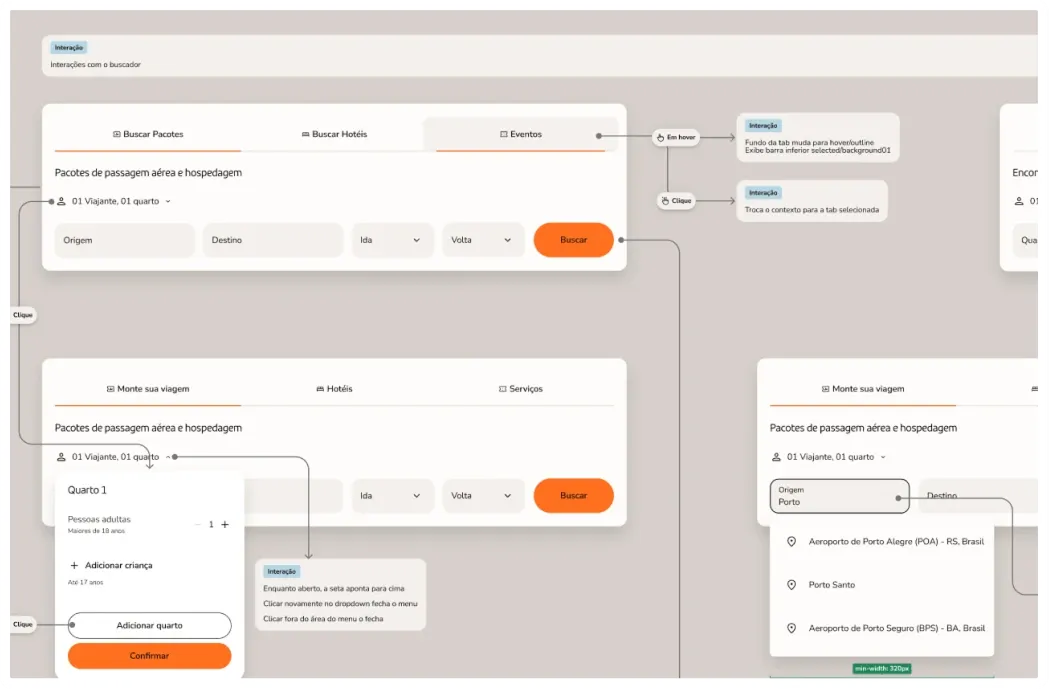
Task: Open Volta dropdown beside Quarto 1 panel
Action: [483, 496]
